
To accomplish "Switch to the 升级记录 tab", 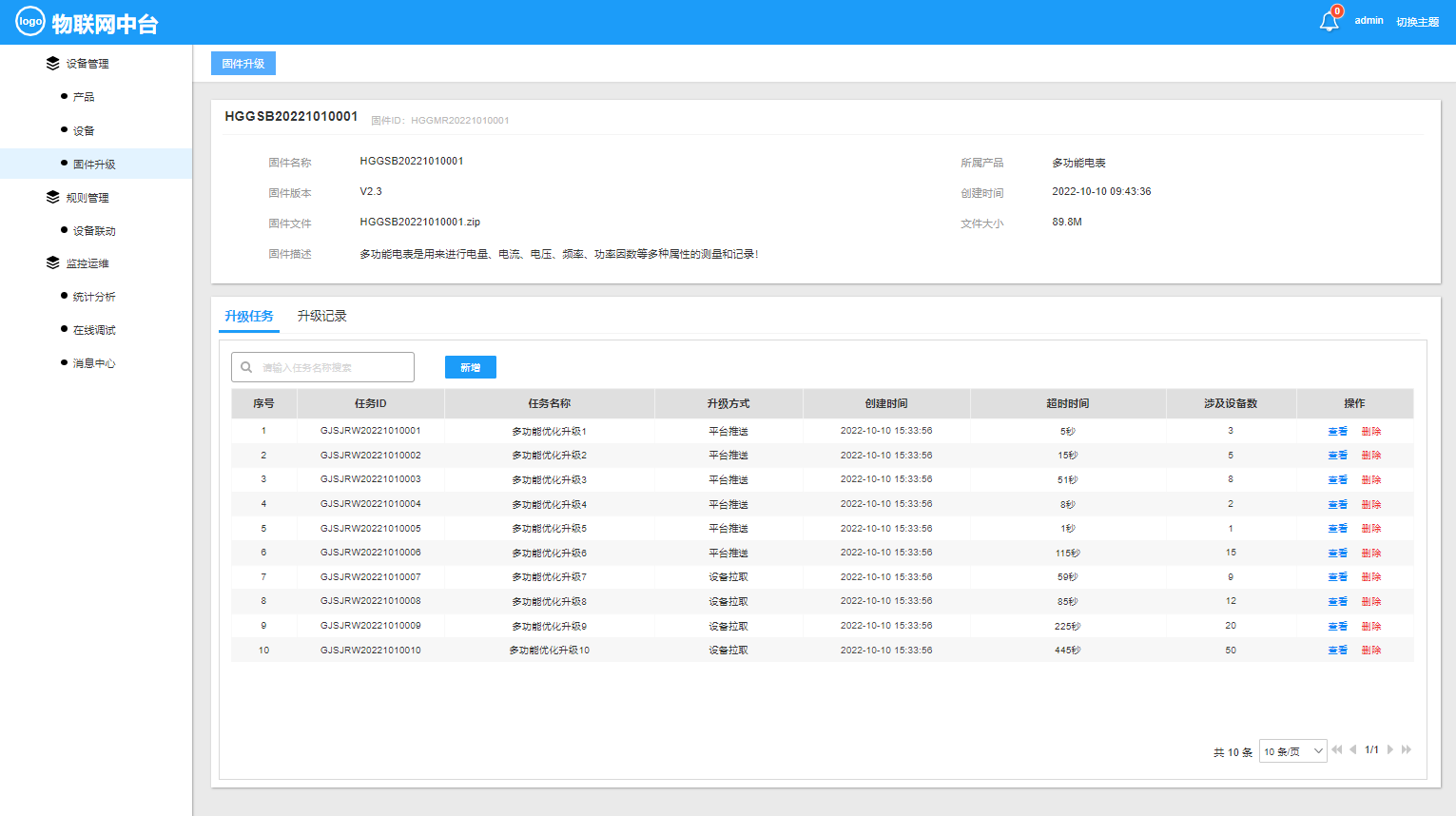I will [321, 316].
